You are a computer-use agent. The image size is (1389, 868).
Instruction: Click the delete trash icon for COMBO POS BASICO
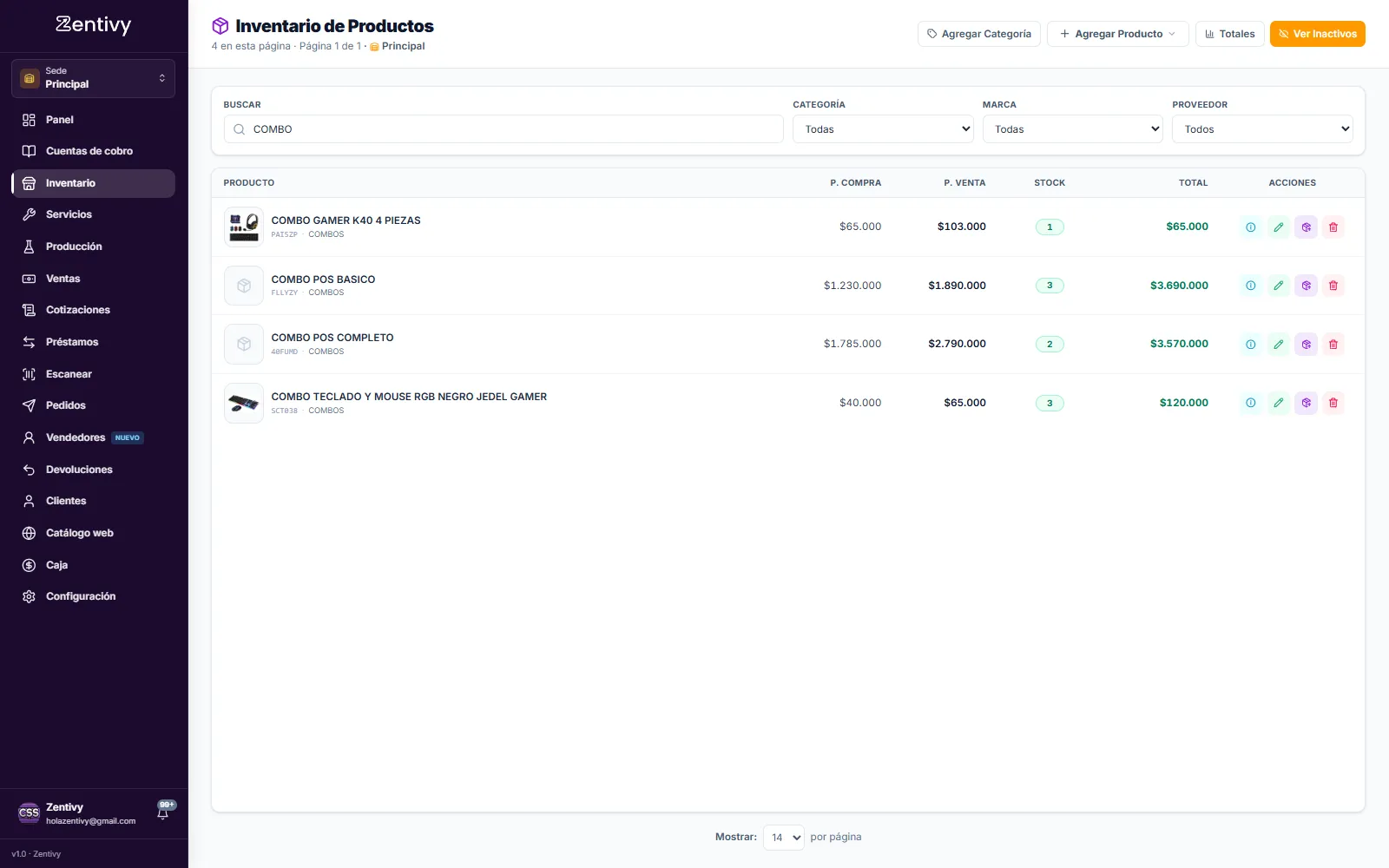[1333, 286]
